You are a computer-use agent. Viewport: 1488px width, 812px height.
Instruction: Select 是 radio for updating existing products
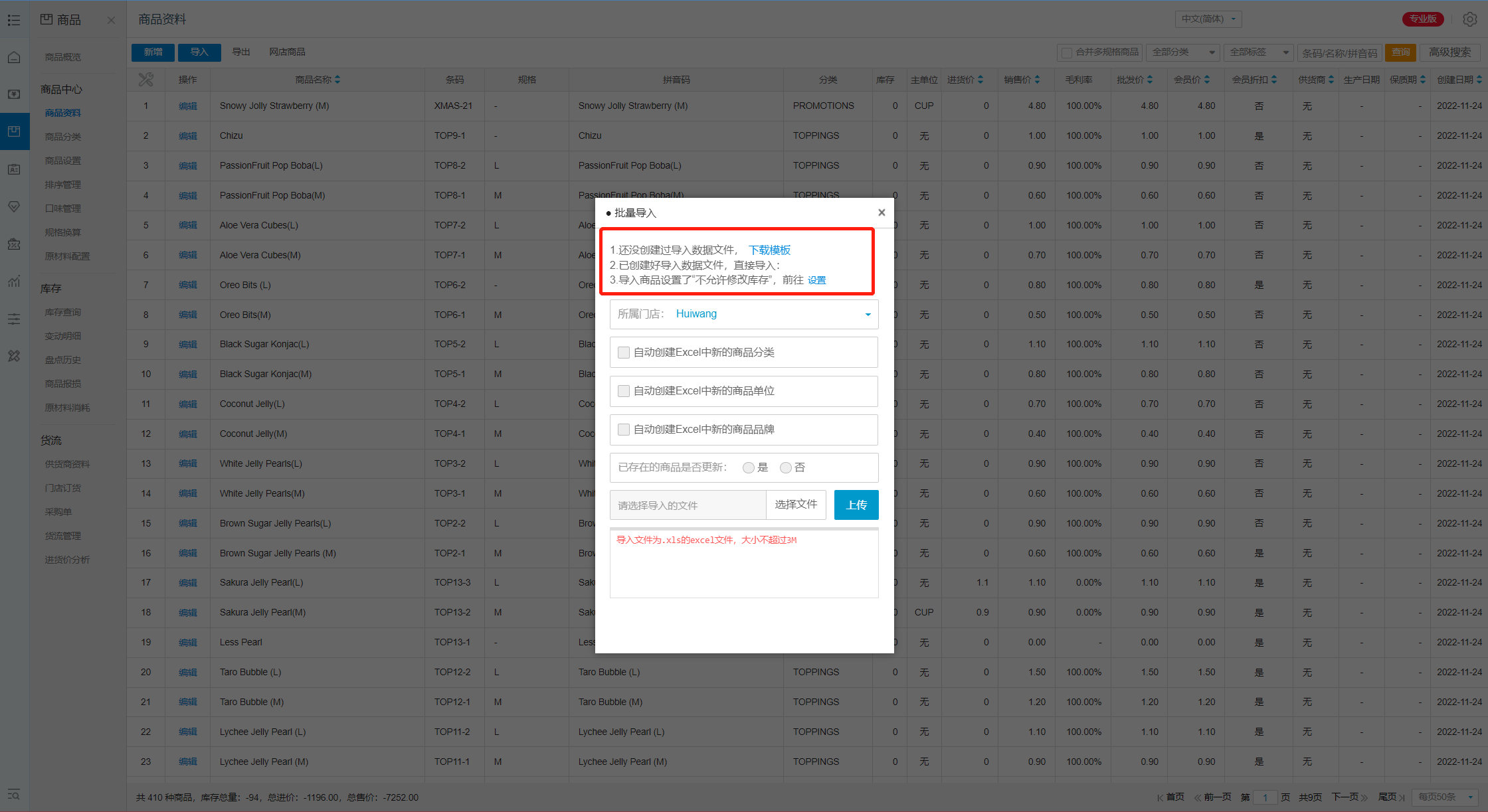pyautogui.click(x=749, y=468)
